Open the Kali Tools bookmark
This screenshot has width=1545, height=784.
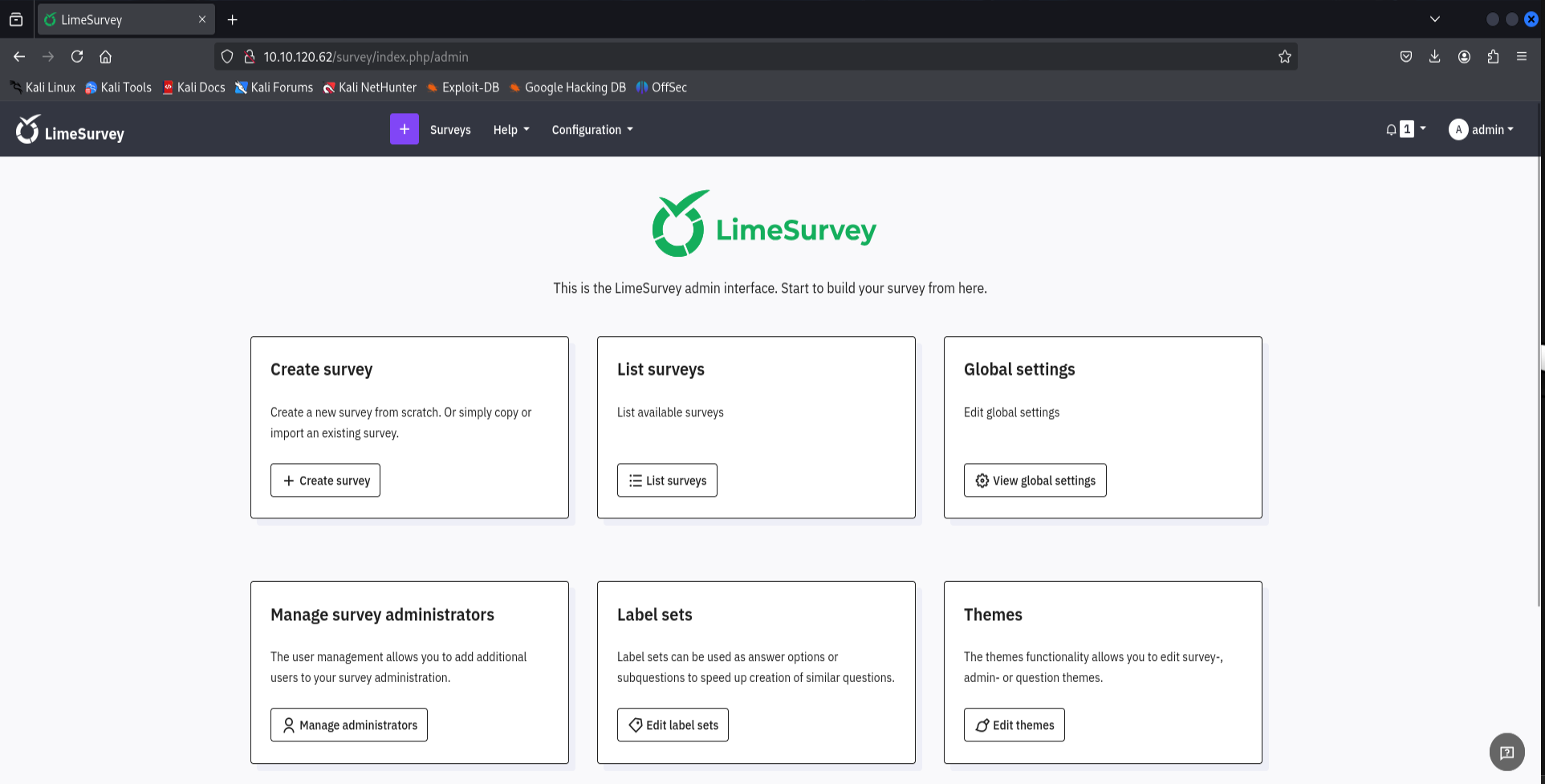click(x=118, y=87)
